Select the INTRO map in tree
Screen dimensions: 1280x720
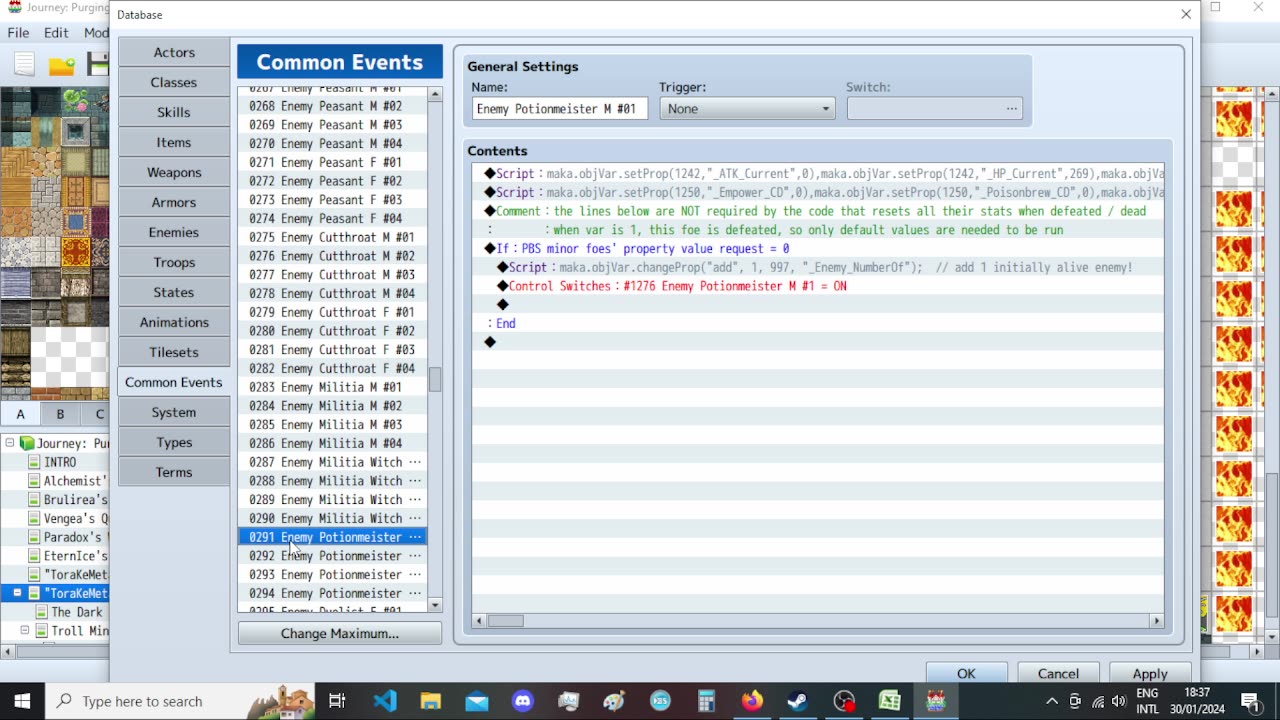60,462
